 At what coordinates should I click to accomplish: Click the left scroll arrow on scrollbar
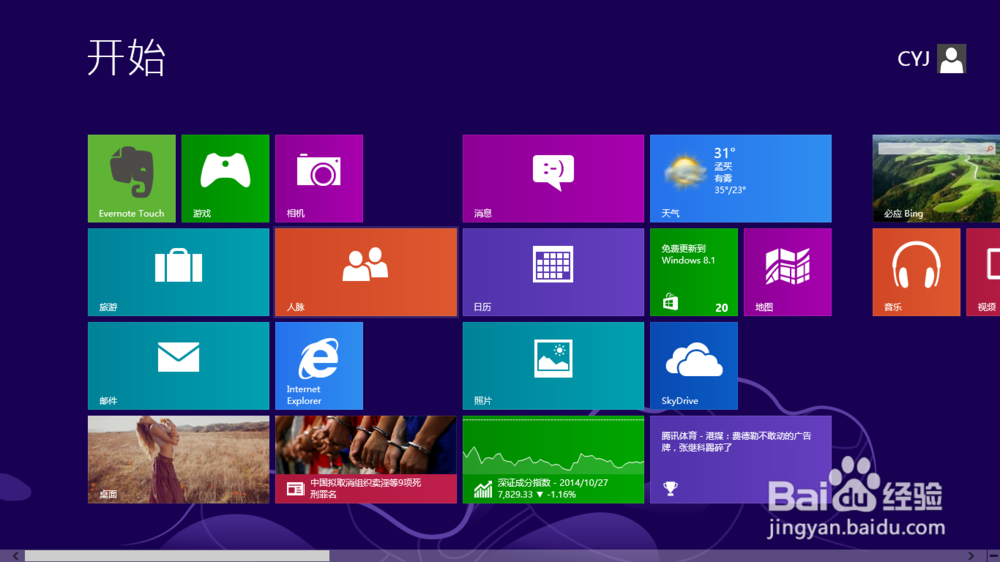tap(15, 556)
